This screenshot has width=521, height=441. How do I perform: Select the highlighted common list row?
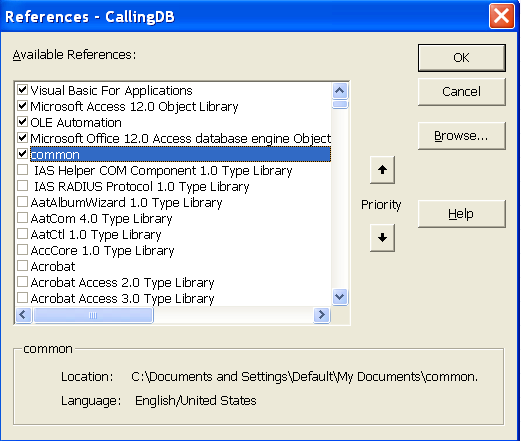[x=180, y=154]
